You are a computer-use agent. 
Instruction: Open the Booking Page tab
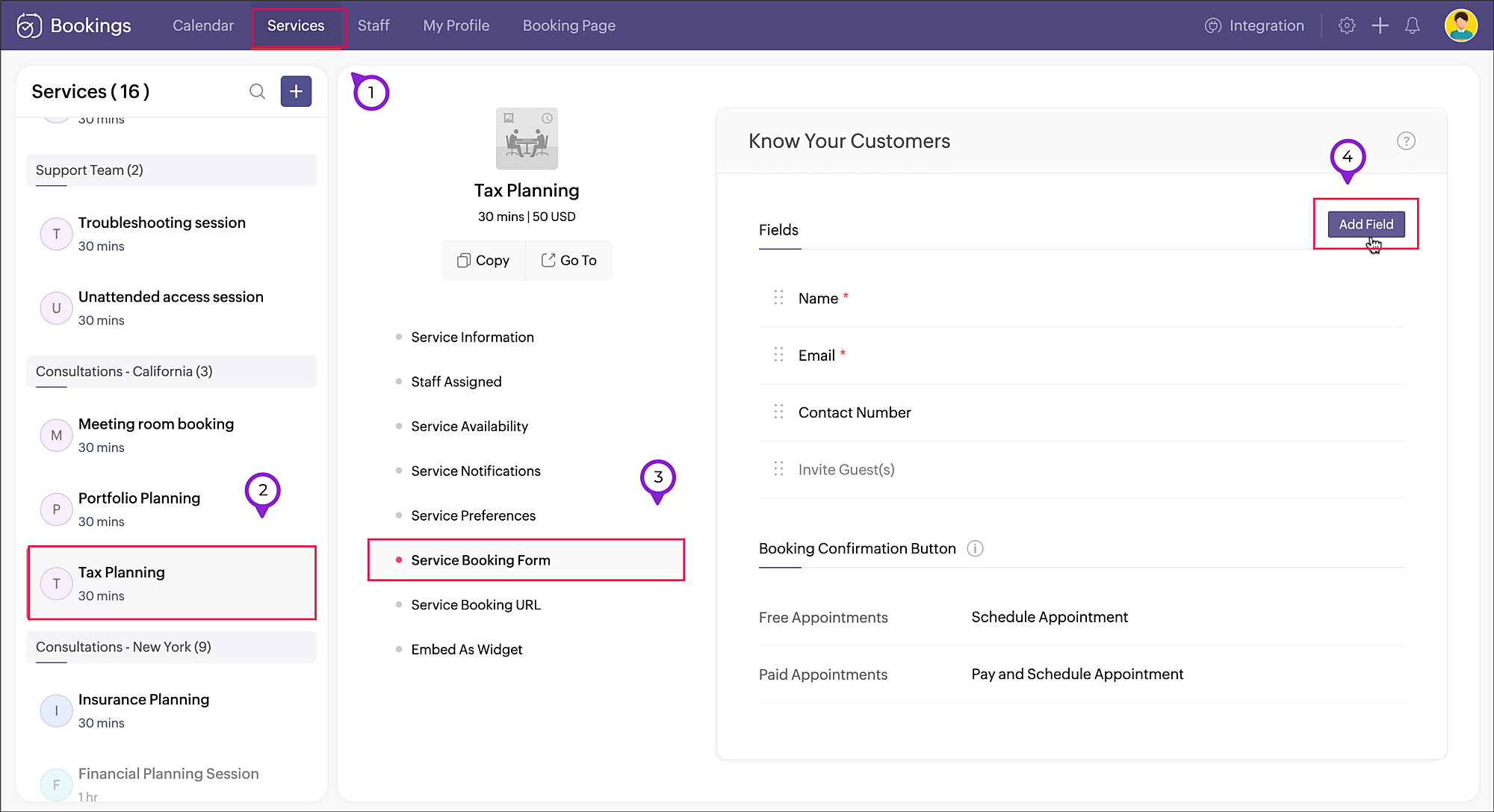click(x=568, y=25)
